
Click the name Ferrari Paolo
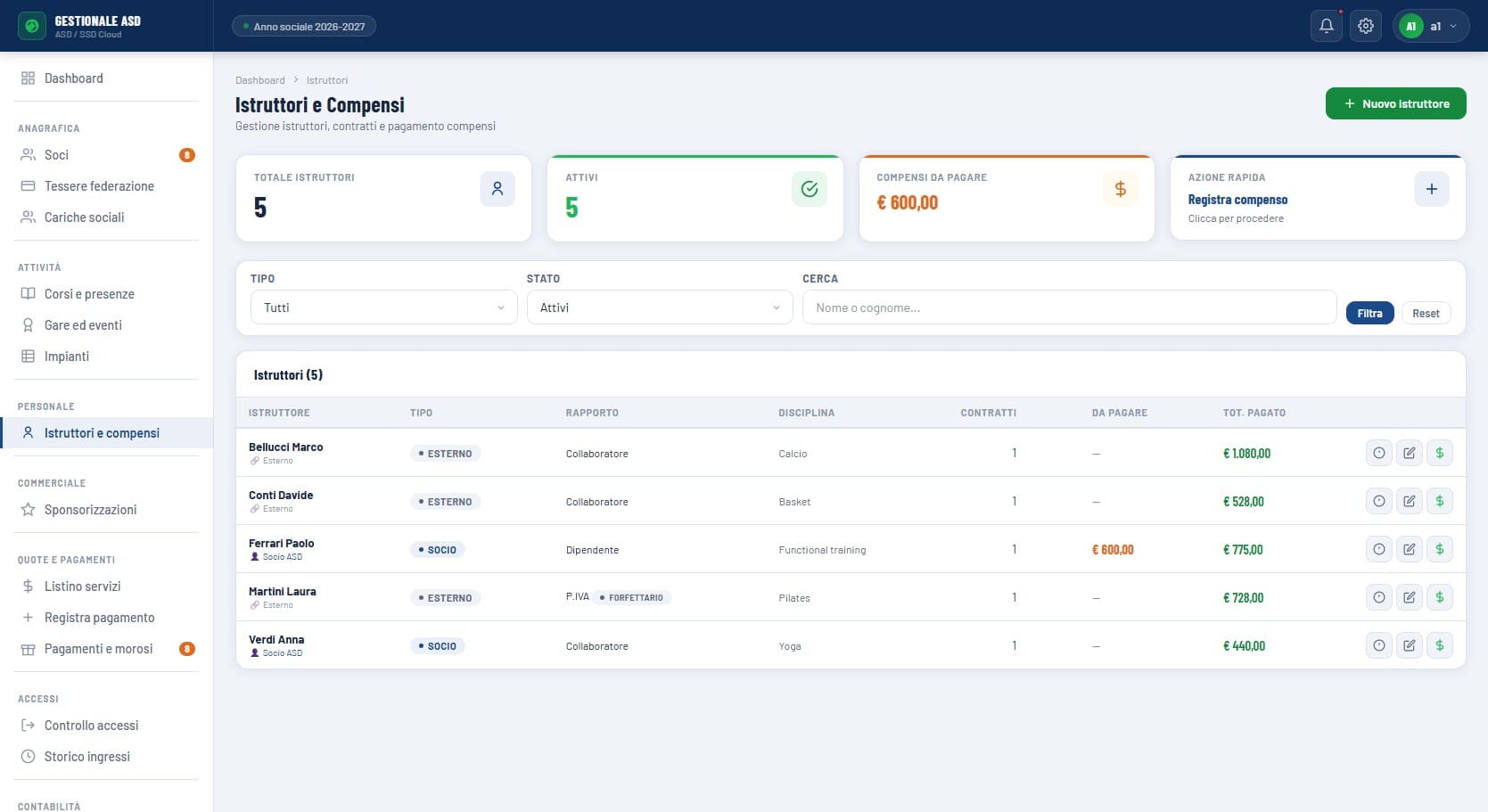tap(281, 543)
